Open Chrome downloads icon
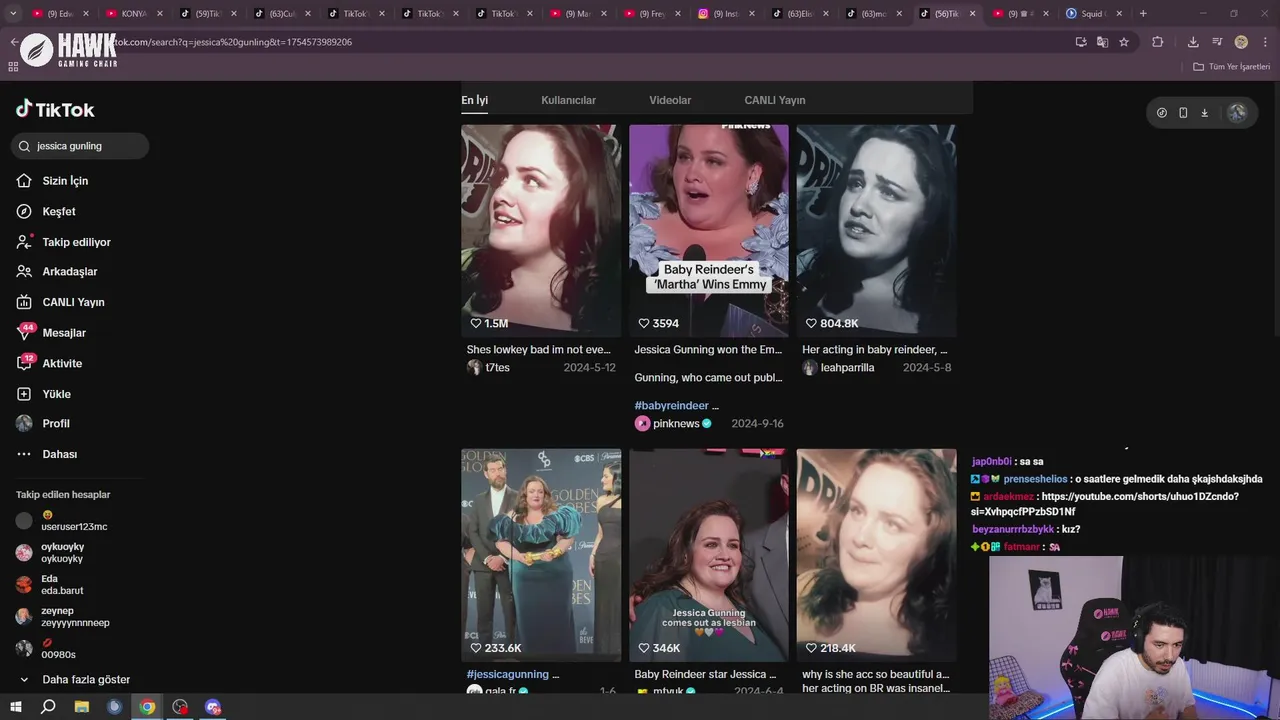This screenshot has width=1280, height=720. pos(1193,42)
